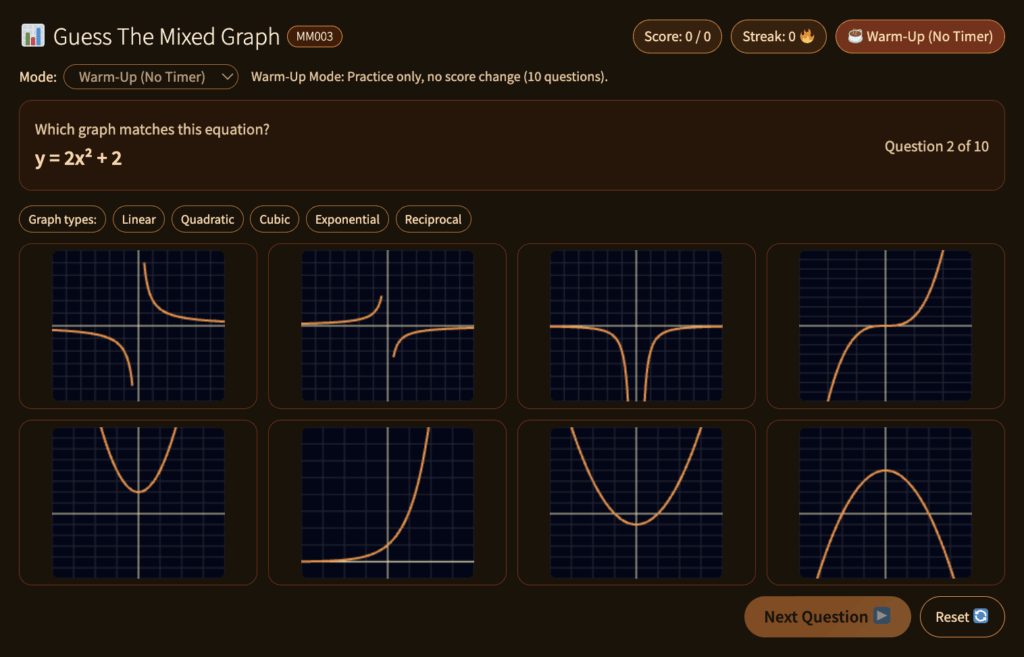This screenshot has width=1024, height=657.
Task: Choose the cubic S-curve graph
Action: point(885,326)
